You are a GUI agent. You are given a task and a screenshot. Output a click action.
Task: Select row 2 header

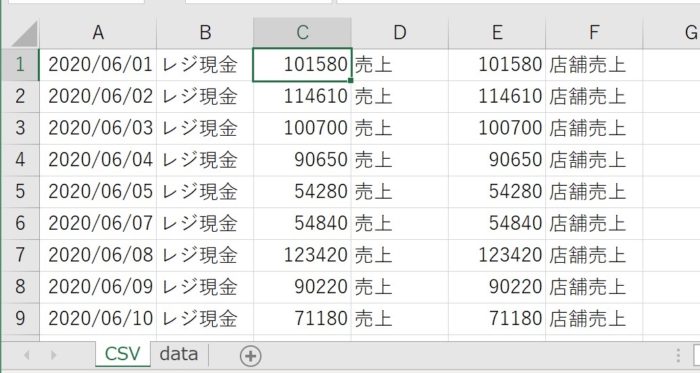click(20, 96)
